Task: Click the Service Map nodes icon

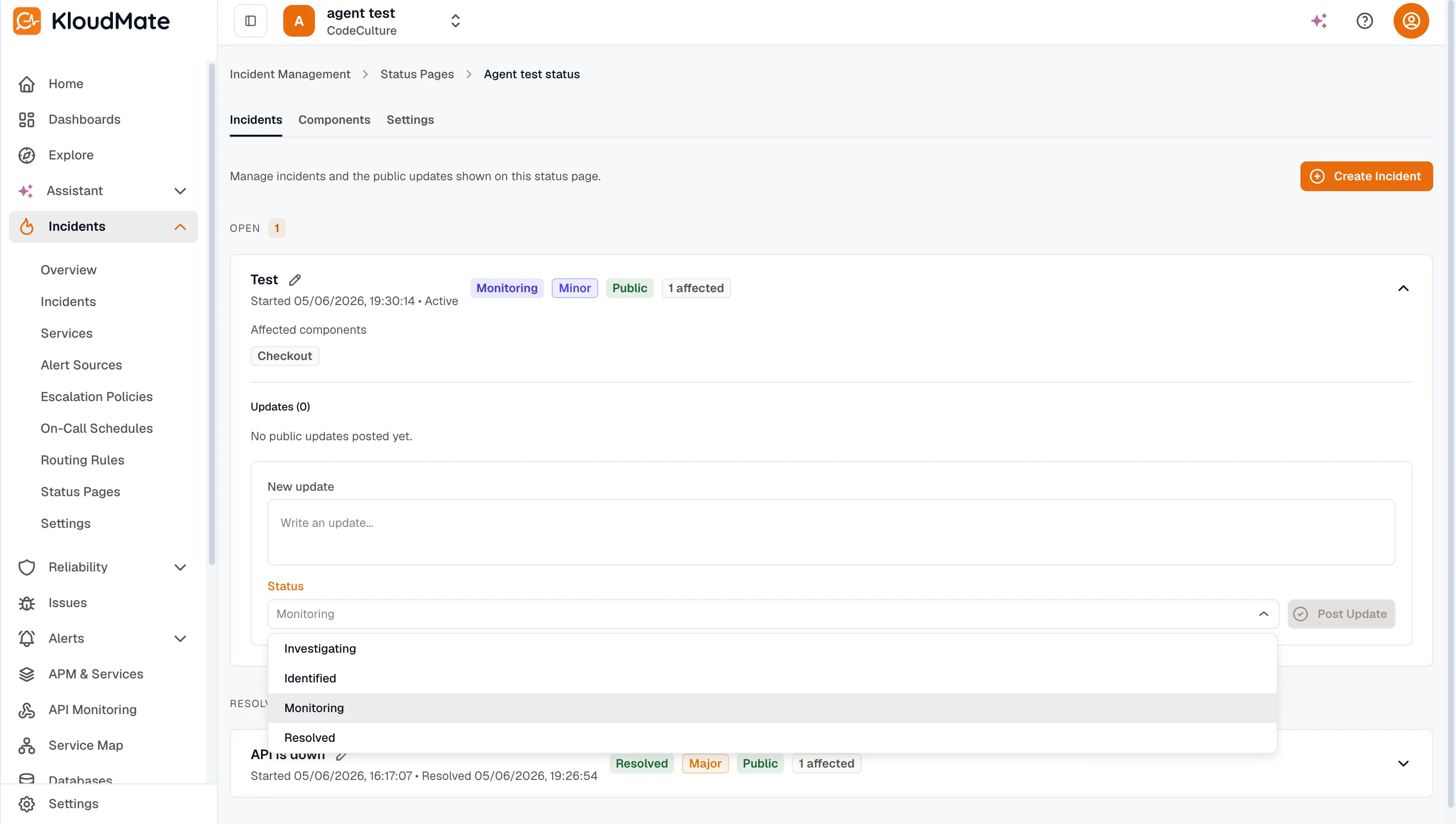Action: [x=27, y=745]
